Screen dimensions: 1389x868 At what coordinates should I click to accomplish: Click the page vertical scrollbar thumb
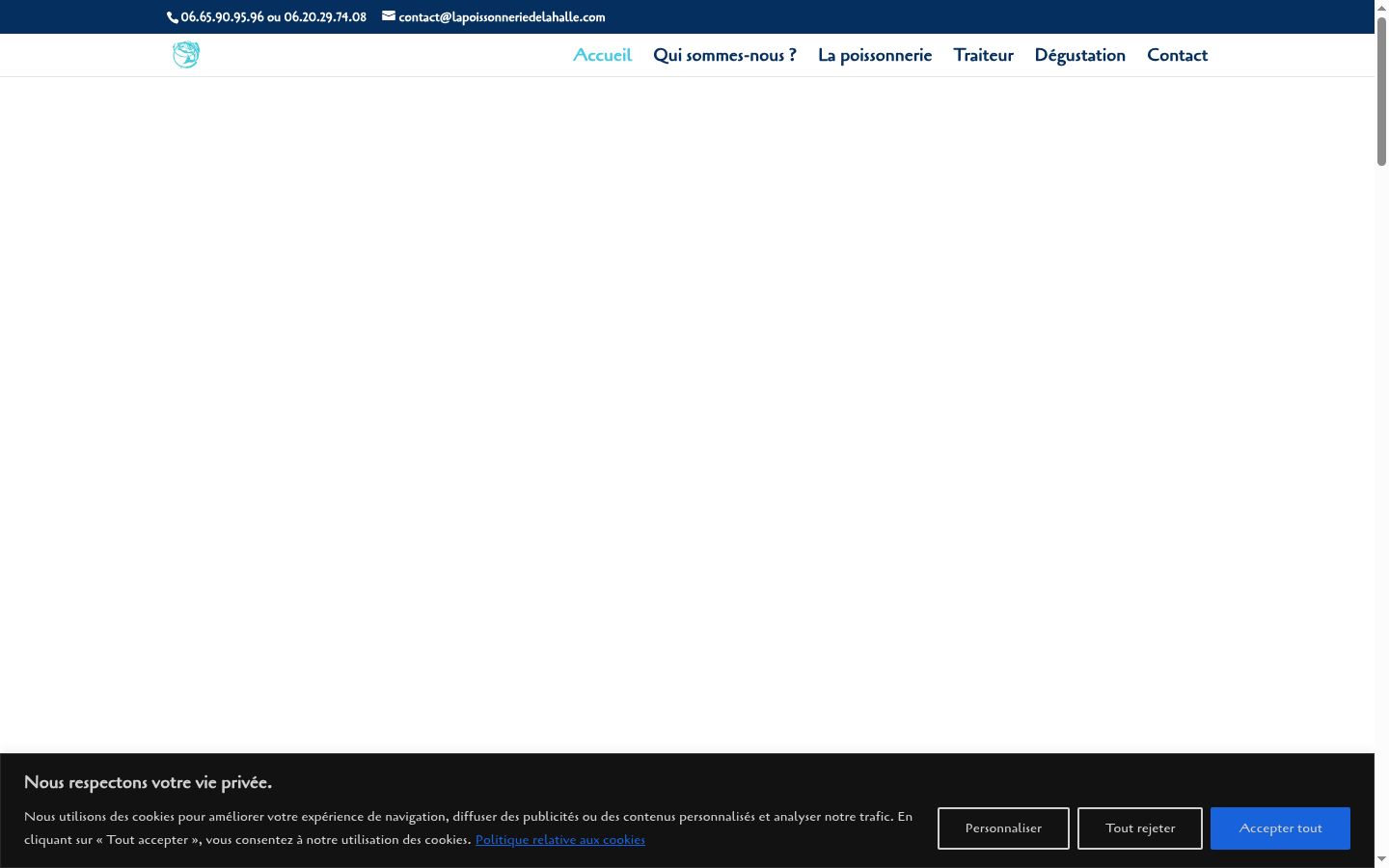click(x=1381, y=92)
